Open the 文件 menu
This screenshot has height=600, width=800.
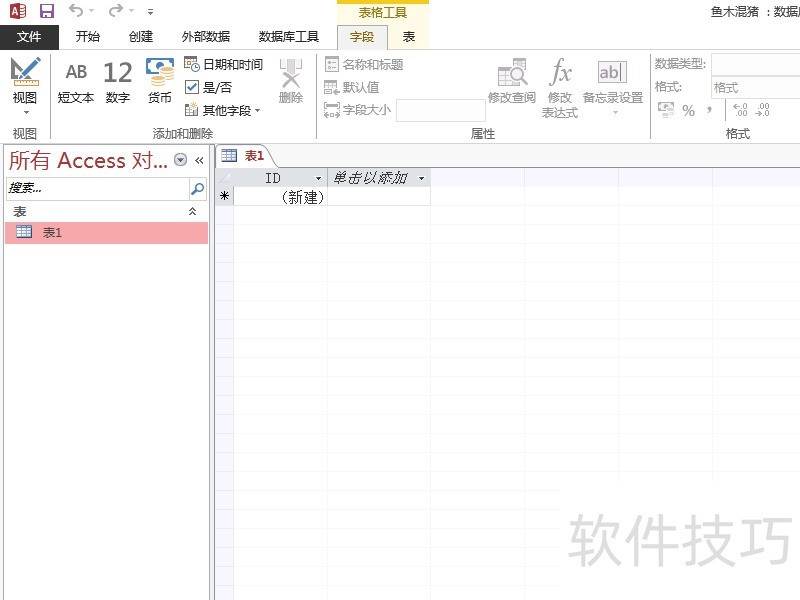pos(29,37)
